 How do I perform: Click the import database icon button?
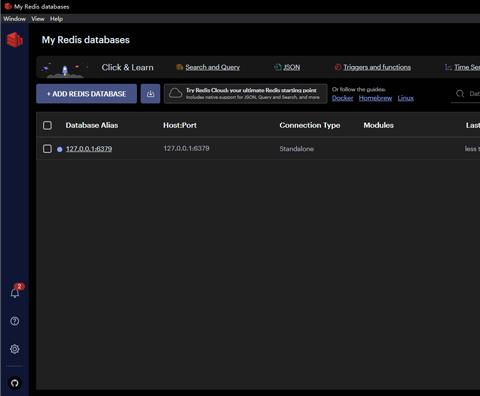point(150,94)
